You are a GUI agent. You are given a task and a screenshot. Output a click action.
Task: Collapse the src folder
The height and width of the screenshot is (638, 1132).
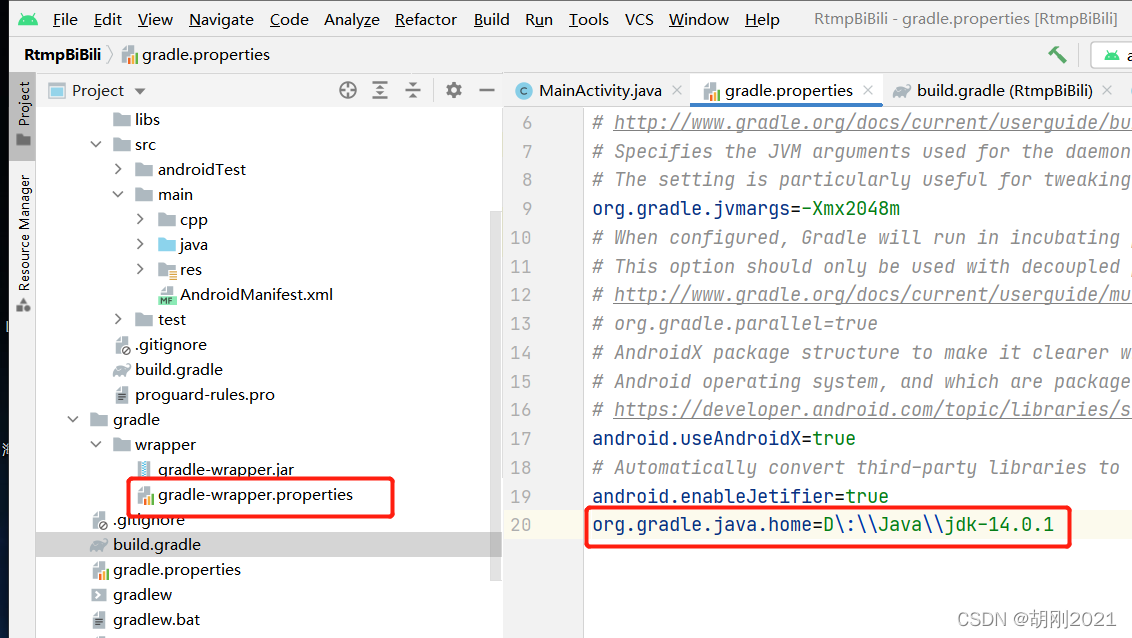[96, 144]
